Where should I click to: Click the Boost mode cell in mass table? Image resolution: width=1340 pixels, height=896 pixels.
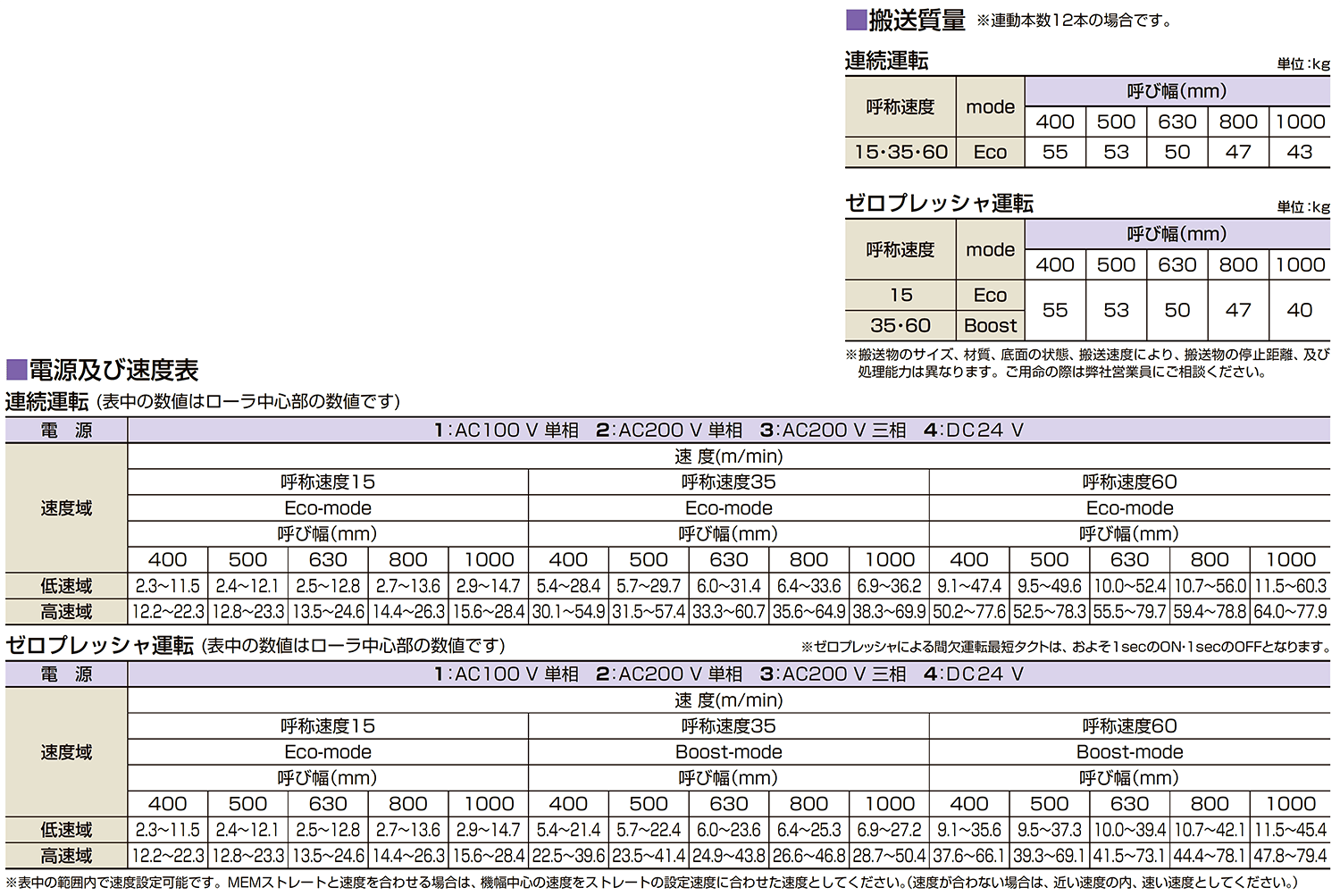point(991,325)
